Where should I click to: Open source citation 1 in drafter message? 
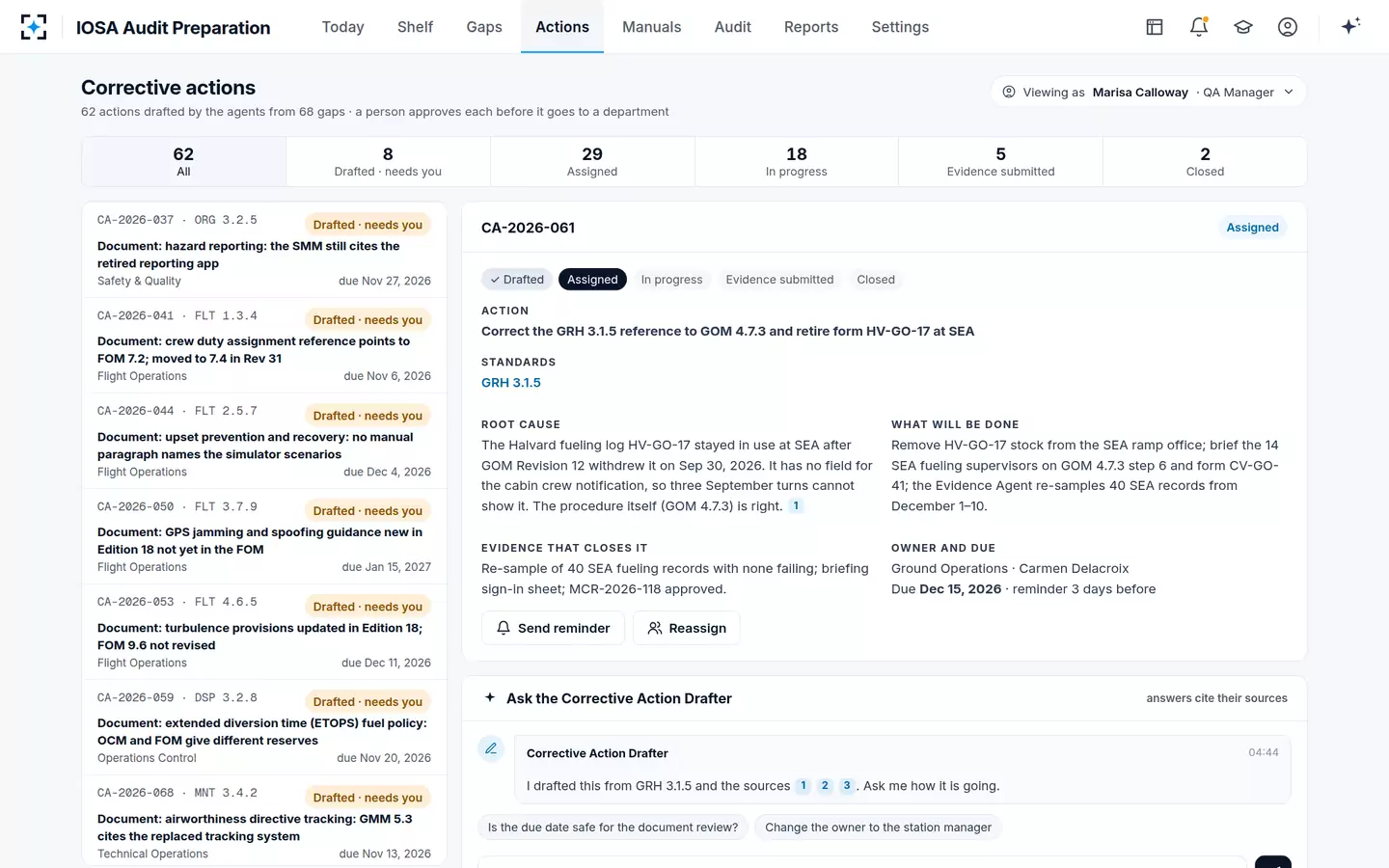(x=803, y=786)
